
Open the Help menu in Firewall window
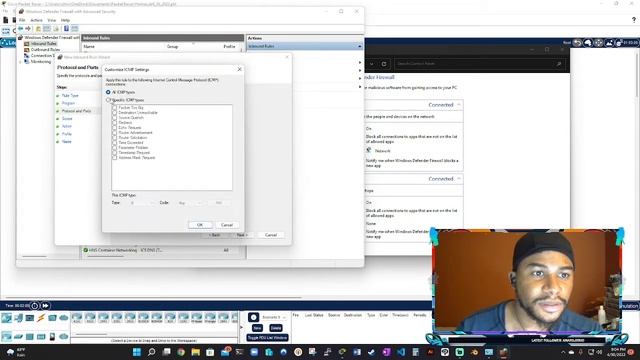tap(65, 20)
